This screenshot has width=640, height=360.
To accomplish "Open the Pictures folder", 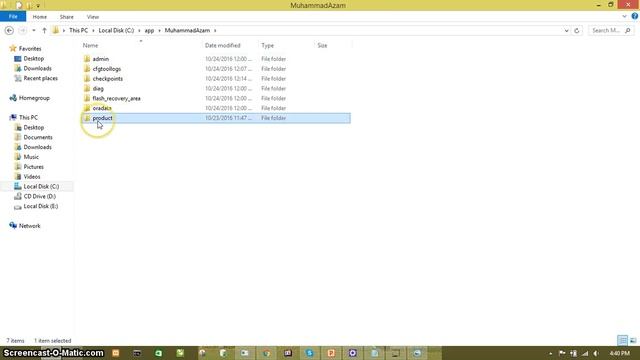I will pyautogui.click(x=33, y=167).
